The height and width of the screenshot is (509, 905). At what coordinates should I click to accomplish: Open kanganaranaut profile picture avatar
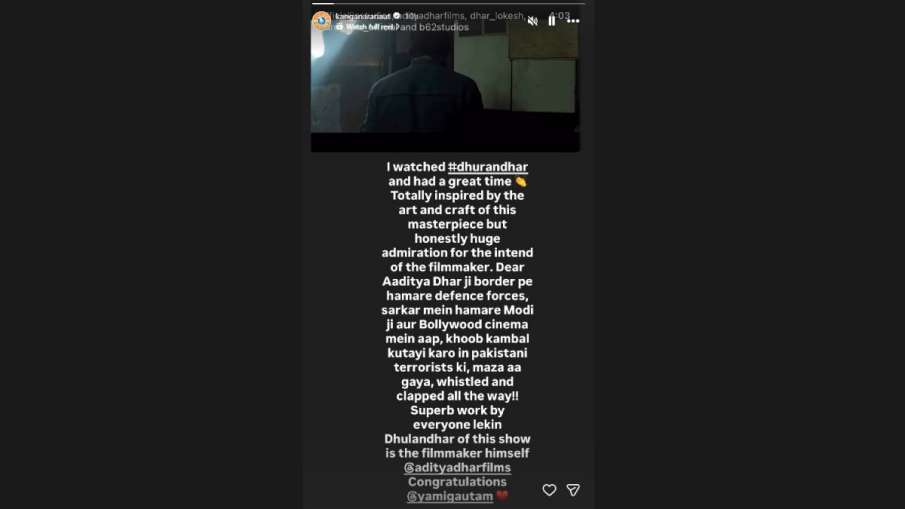click(x=321, y=21)
